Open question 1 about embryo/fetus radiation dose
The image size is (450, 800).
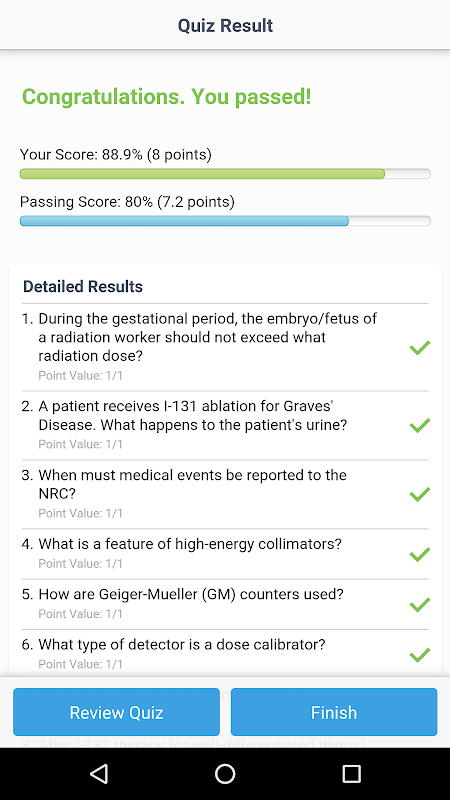[225, 347]
